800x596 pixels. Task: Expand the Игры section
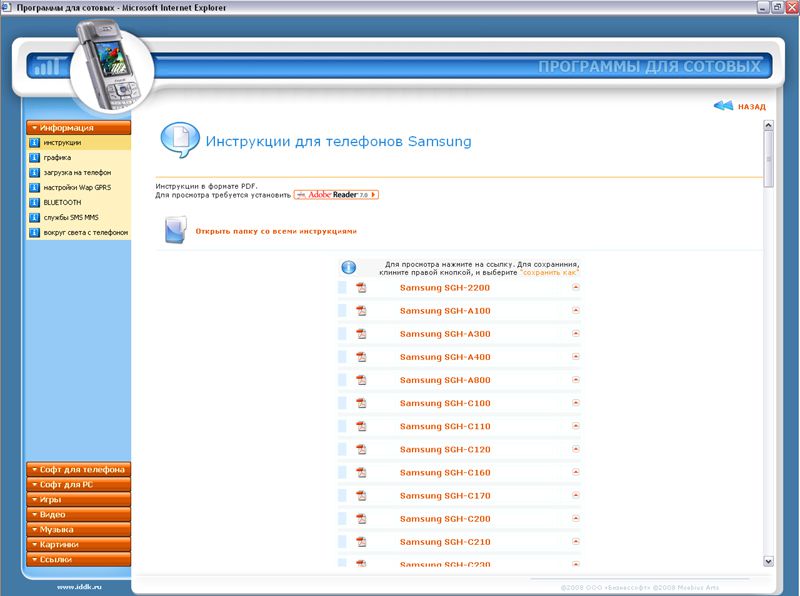tap(79, 499)
